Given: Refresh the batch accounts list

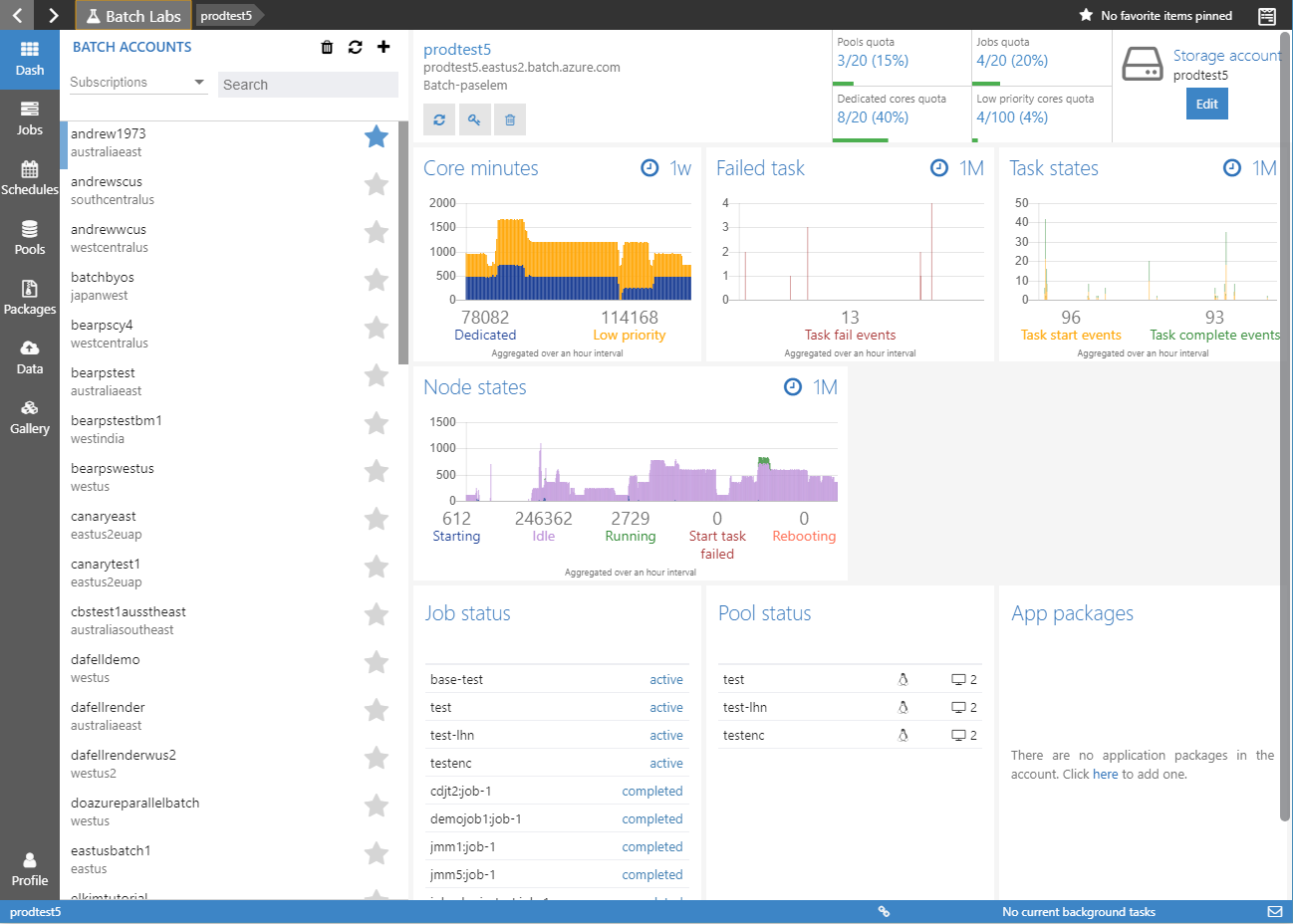Looking at the screenshot, I should click(x=356, y=47).
